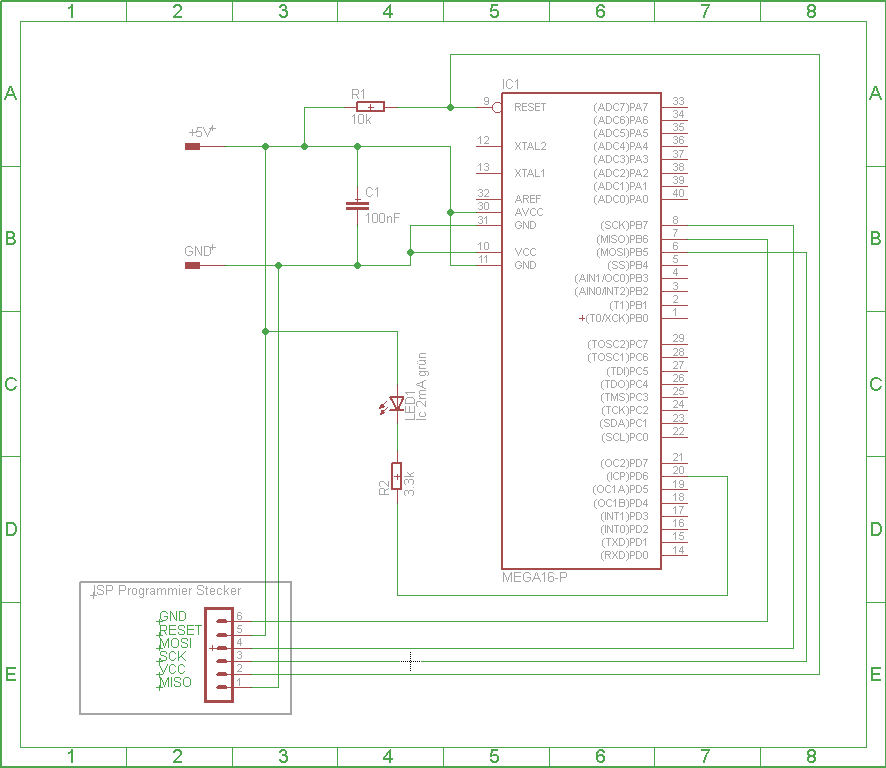The image size is (886, 768).
Task: Select the R2 resistor symbol
Action: 397,476
